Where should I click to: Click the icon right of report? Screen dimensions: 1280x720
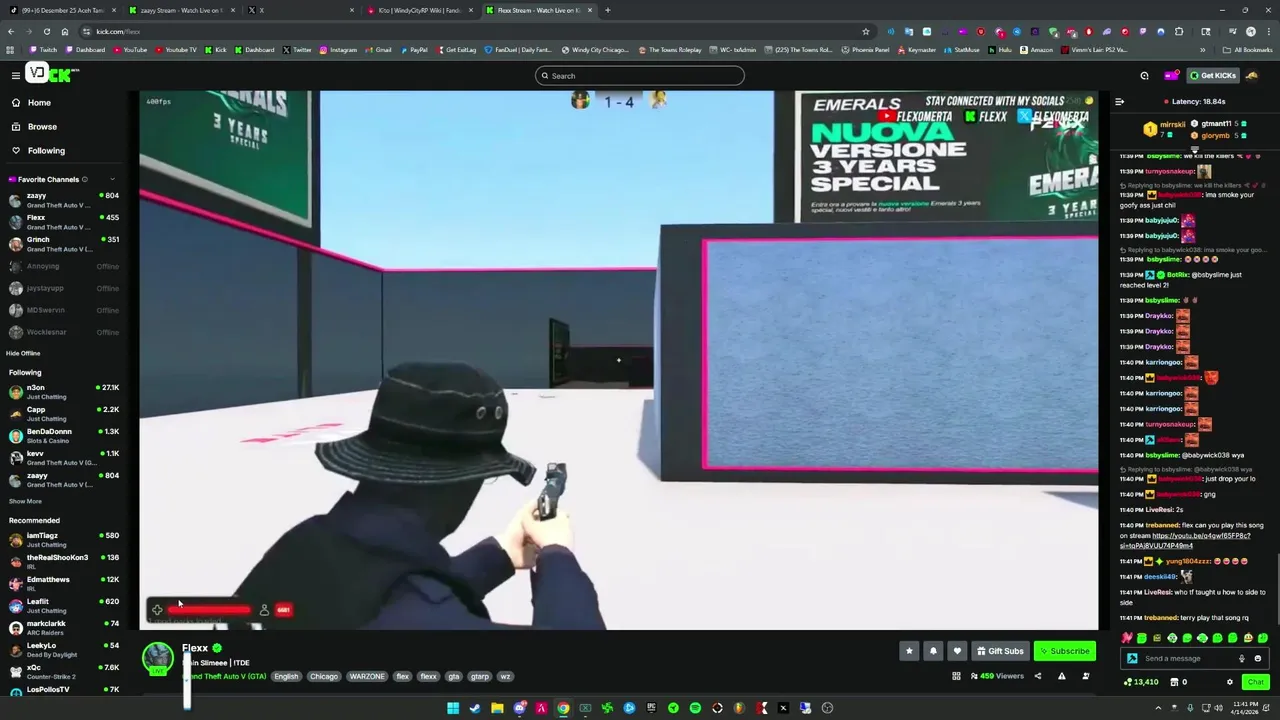click(1086, 676)
